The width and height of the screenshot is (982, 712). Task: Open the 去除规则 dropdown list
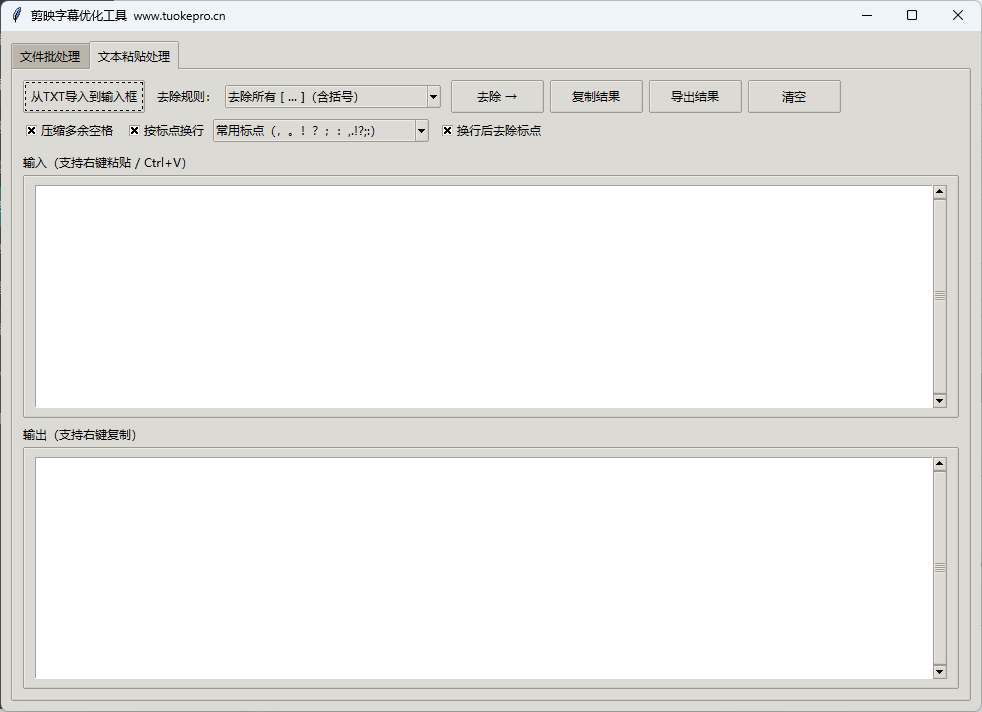[x=433, y=97]
